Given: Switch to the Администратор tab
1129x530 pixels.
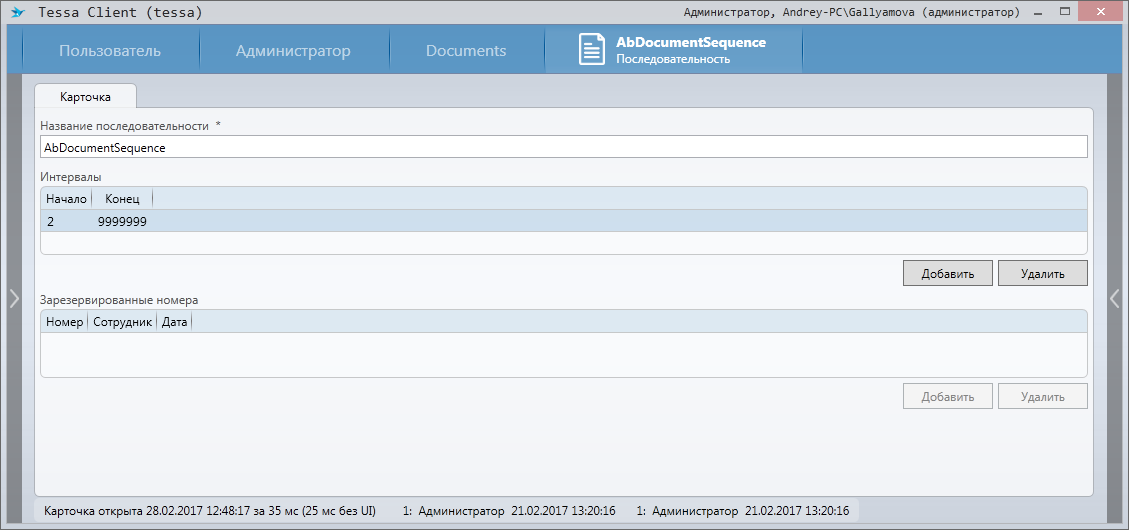Looking at the screenshot, I should [x=293, y=51].
